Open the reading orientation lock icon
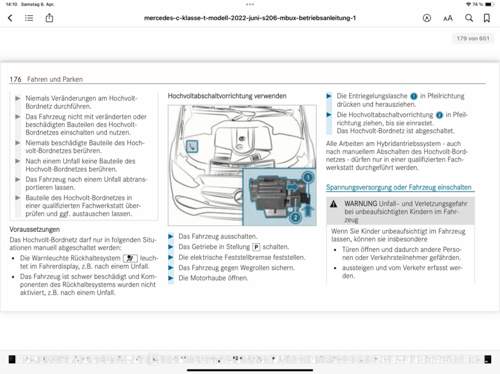 [427, 18]
